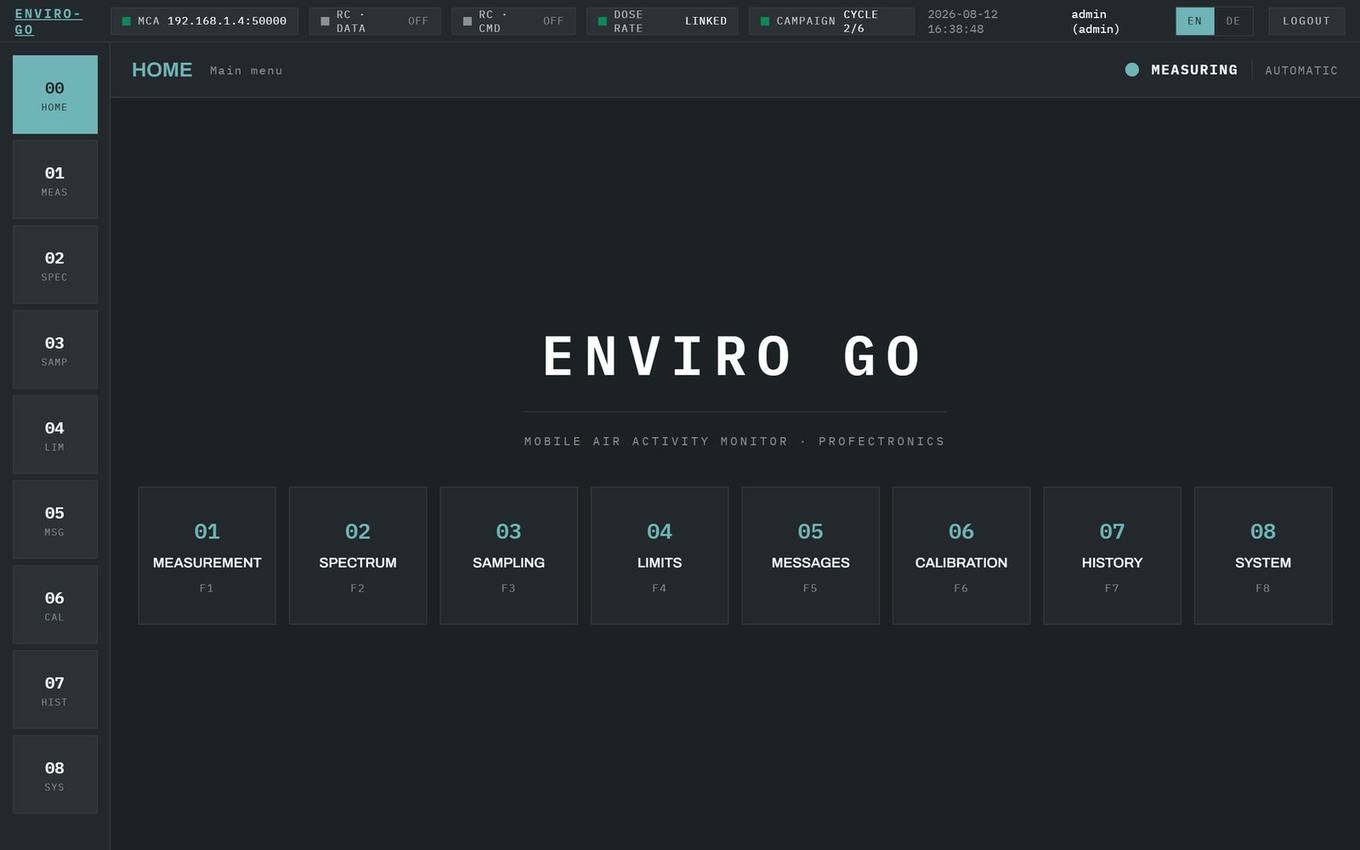Screen dimensions: 1360x850
Task: Click the HOME page title
Action: [x=162, y=70]
